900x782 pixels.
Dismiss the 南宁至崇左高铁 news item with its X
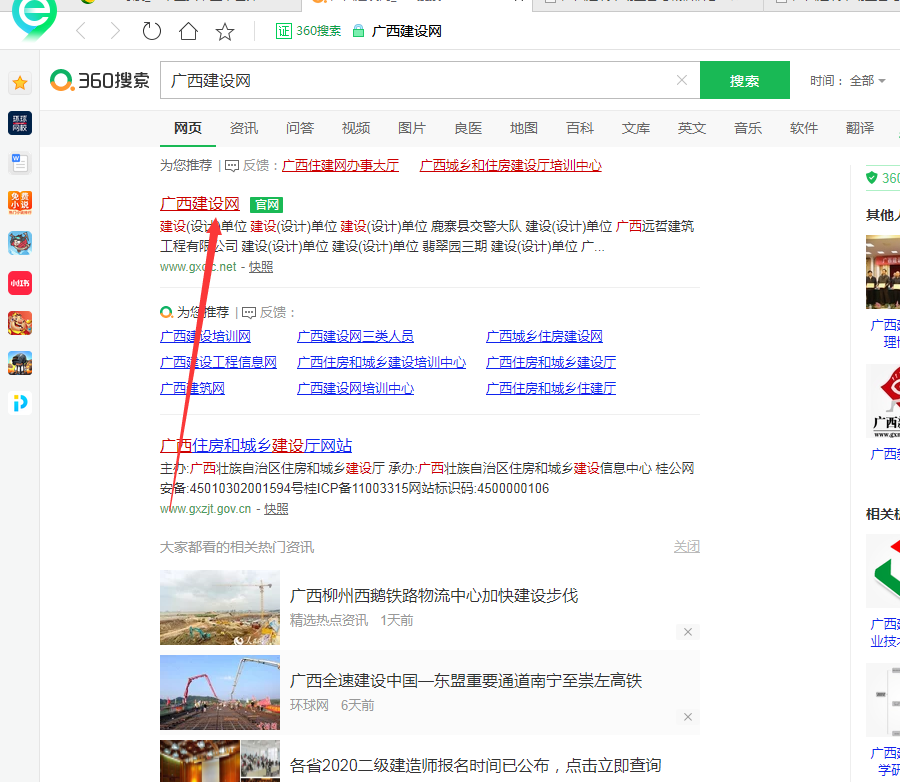point(688,717)
